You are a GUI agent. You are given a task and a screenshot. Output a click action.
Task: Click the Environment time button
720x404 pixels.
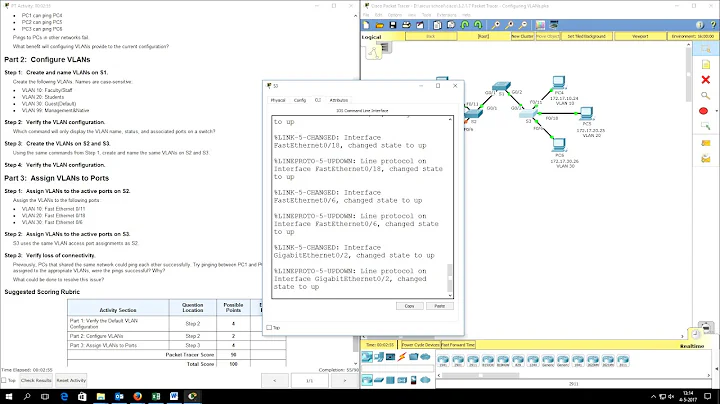692,36
